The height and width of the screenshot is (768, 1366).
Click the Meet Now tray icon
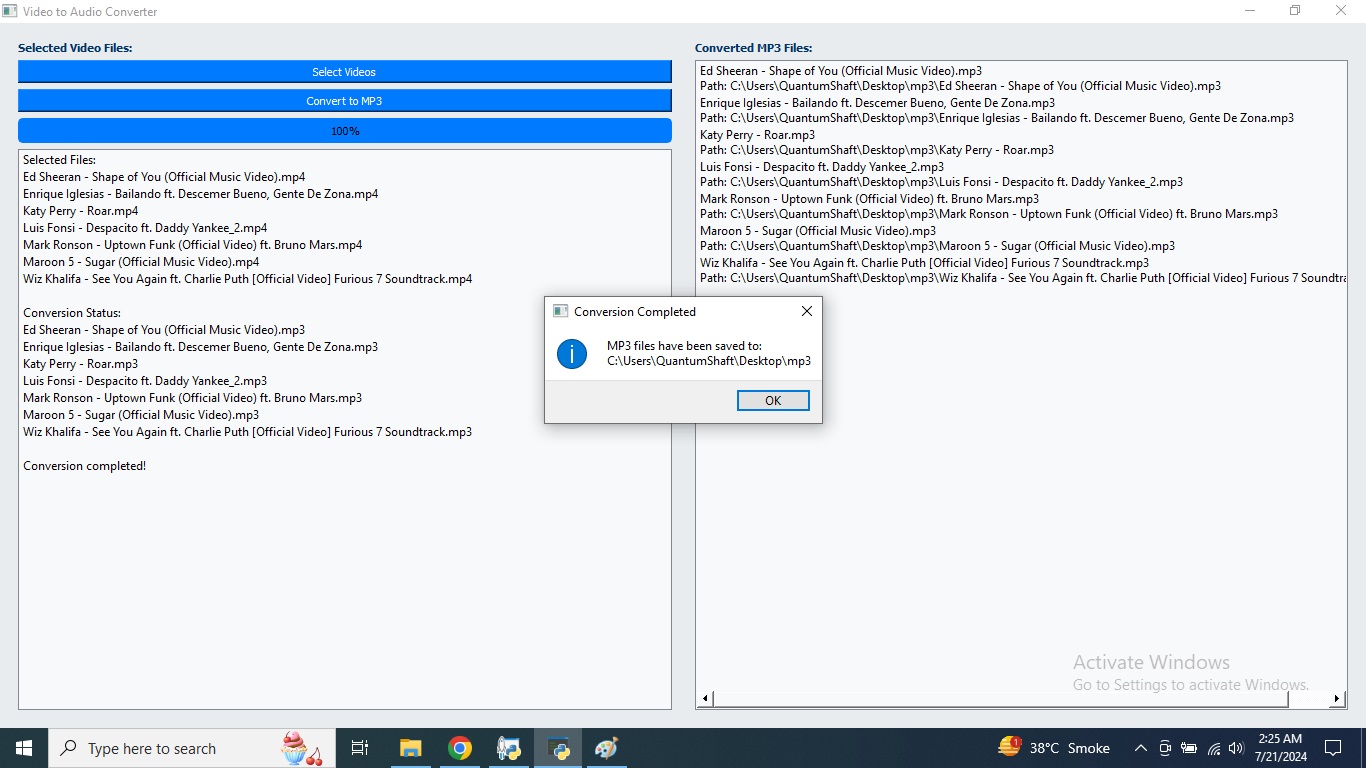point(1165,748)
